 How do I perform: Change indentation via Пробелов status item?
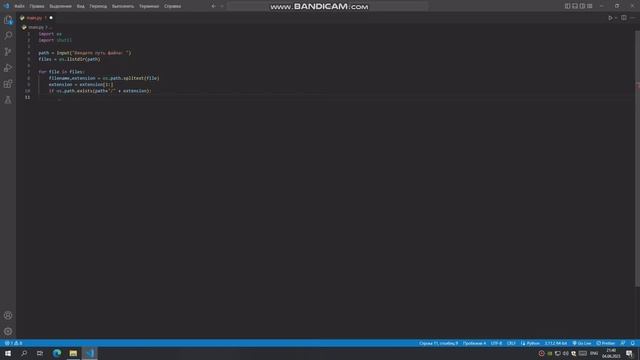point(474,343)
